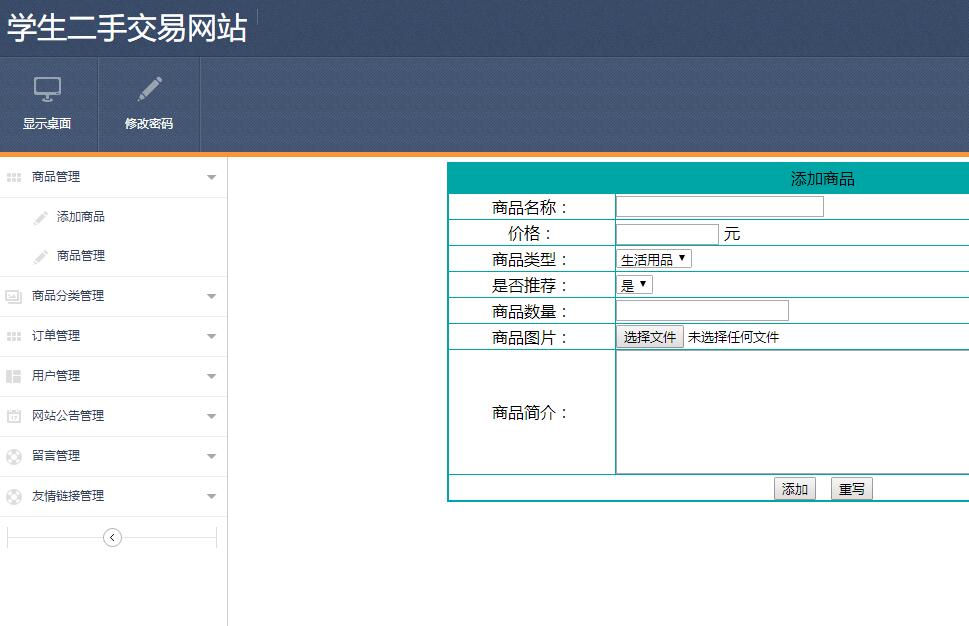The width and height of the screenshot is (969, 626).
Task: Click the 显示桌面 label
Action: [47, 124]
